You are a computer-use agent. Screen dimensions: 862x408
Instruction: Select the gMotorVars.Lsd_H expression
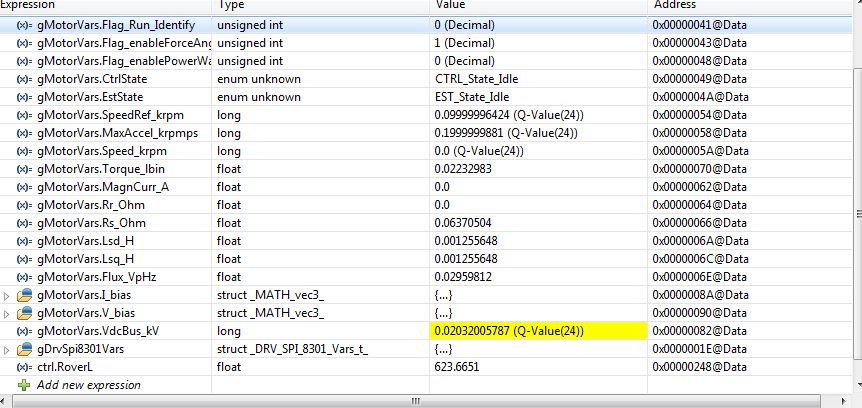(x=85, y=241)
